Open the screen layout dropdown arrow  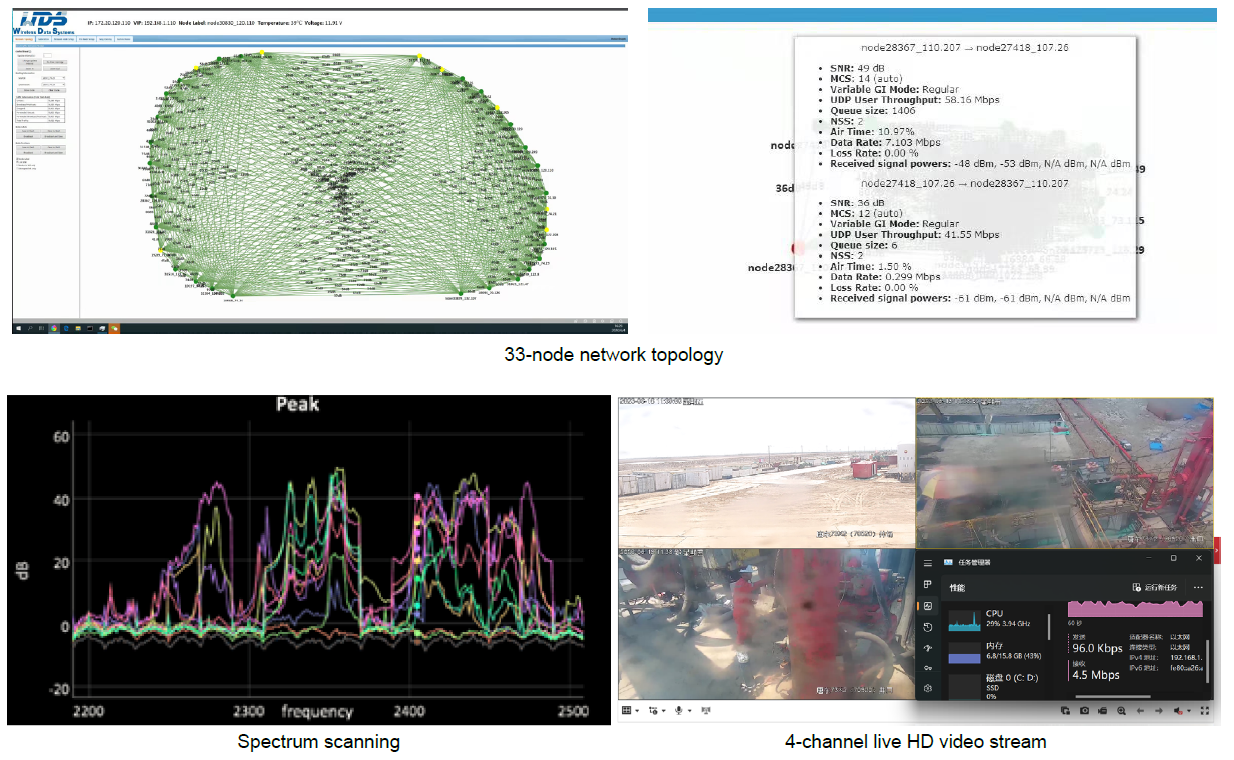(636, 711)
